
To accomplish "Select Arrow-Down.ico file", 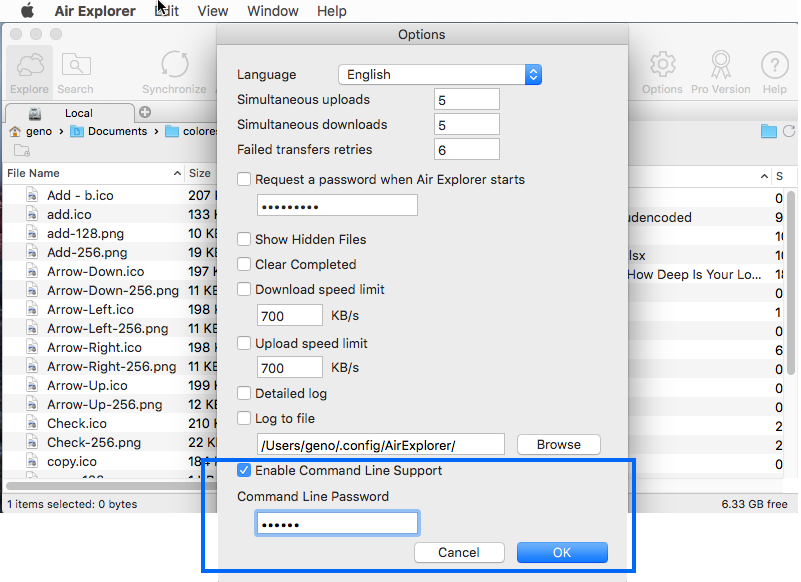I will click(96, 271).
